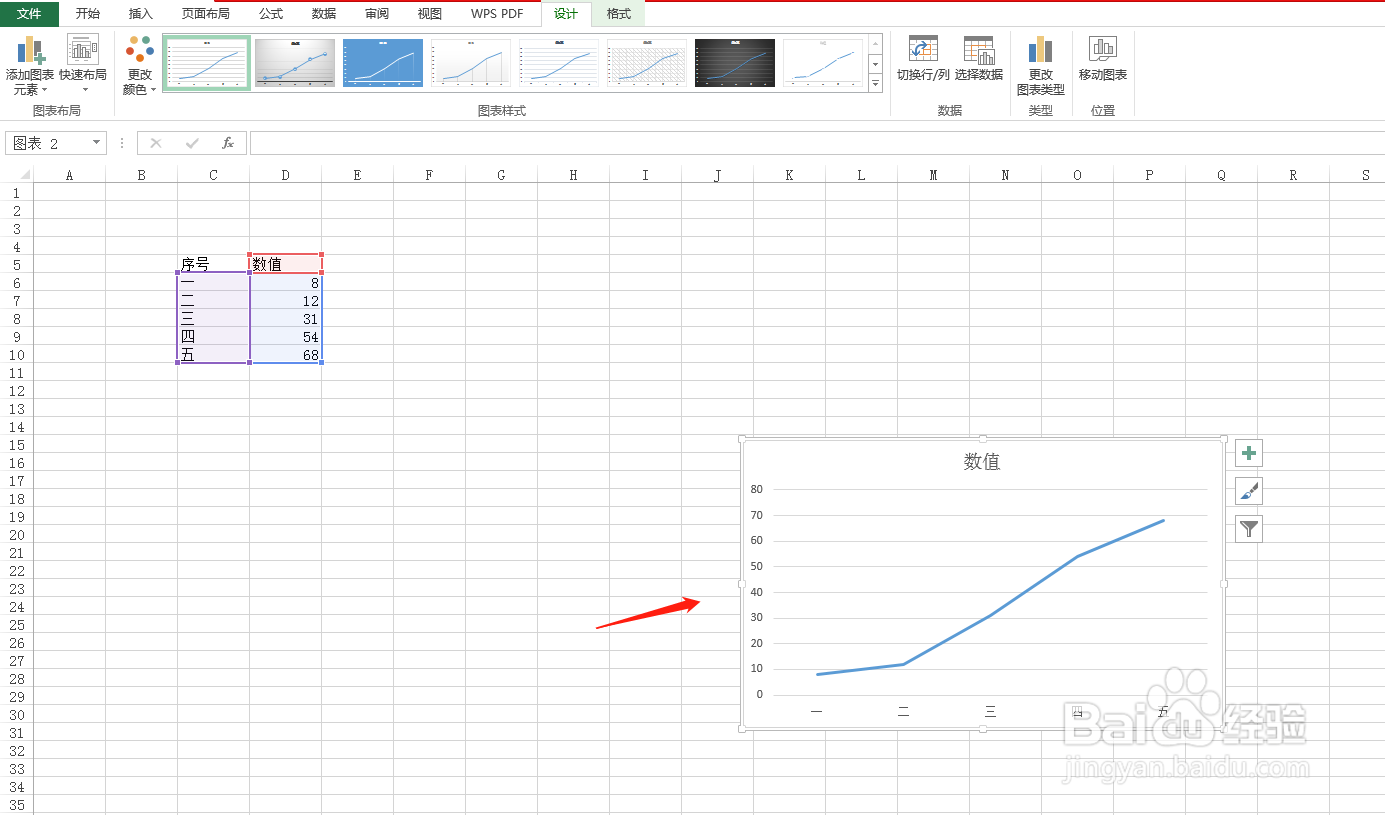Select the first chart style thumbnail
Image resolution: width=1385 pixels, height=815 pixels.
tap(207, 63)
